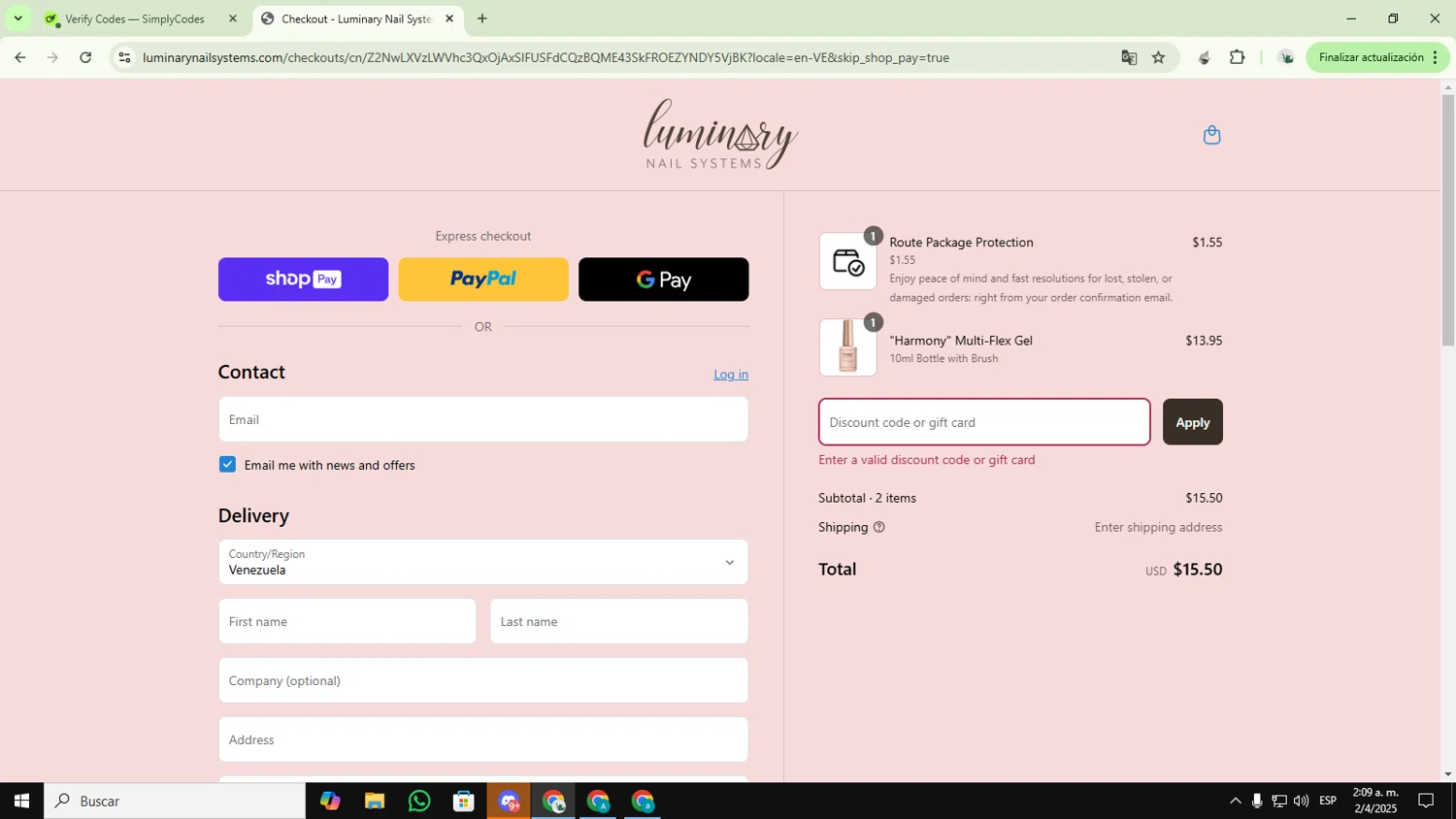Focus the Discount code or gift card field
The height and width of the screenshot is (819, 1456).
coord(984,422)
